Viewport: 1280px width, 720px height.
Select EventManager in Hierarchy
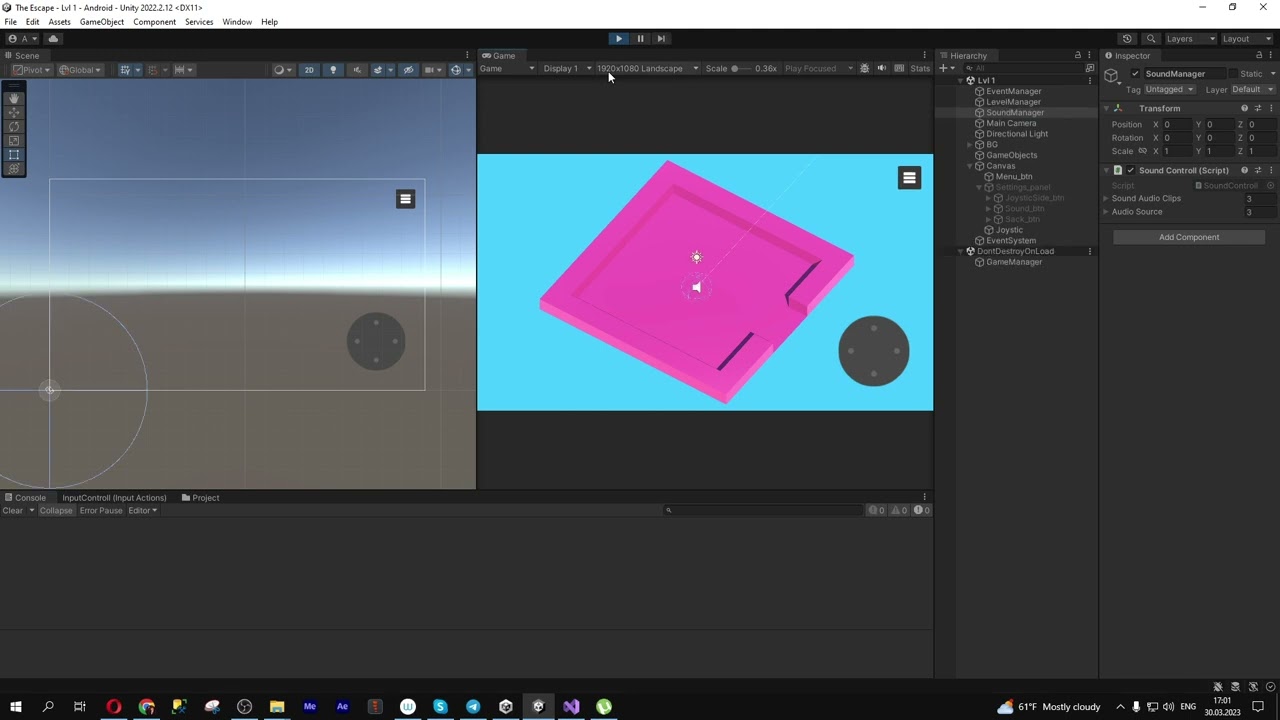pos(1013,92)
